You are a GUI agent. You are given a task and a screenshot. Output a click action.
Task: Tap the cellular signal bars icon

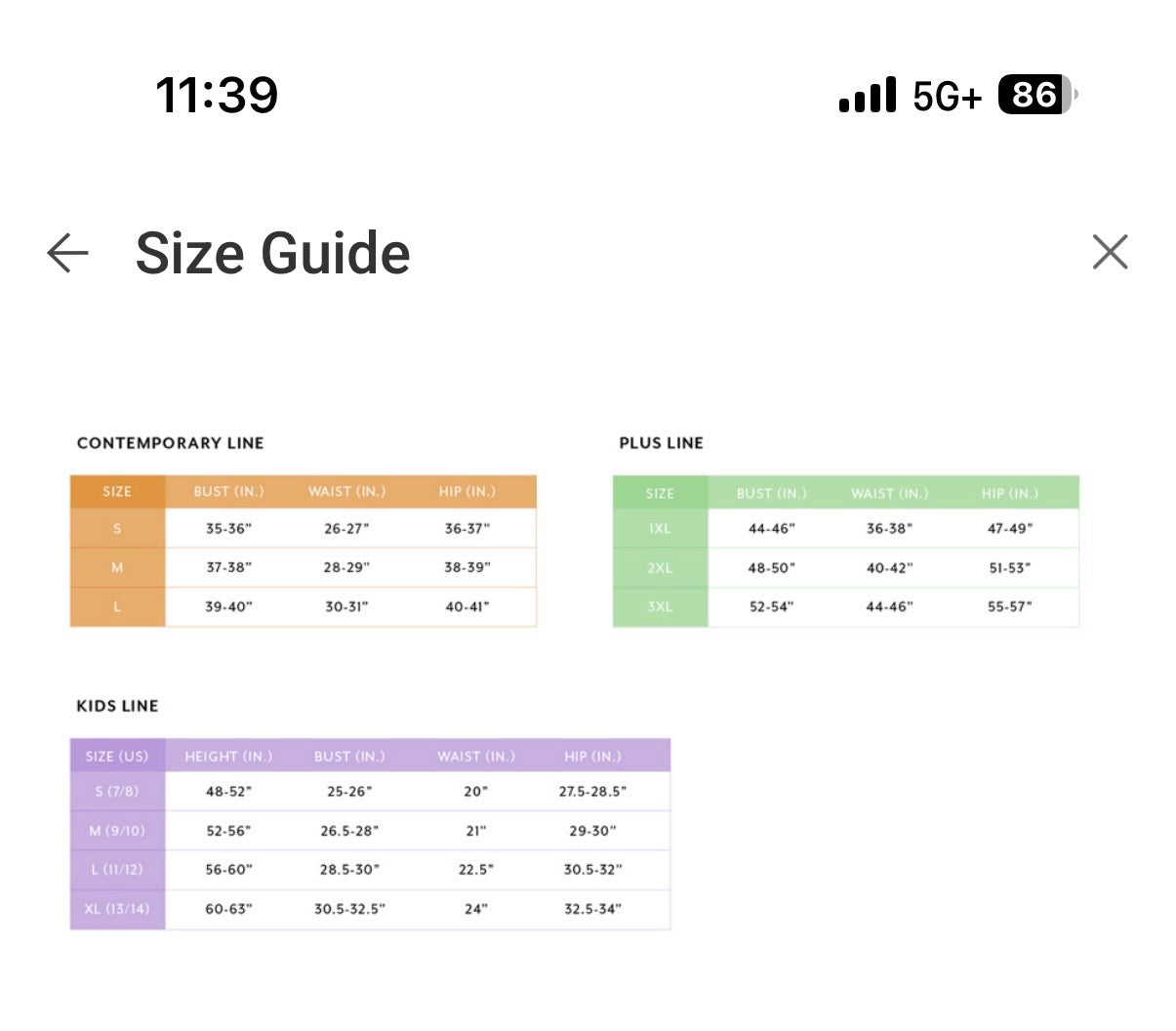tap(867, 95)
